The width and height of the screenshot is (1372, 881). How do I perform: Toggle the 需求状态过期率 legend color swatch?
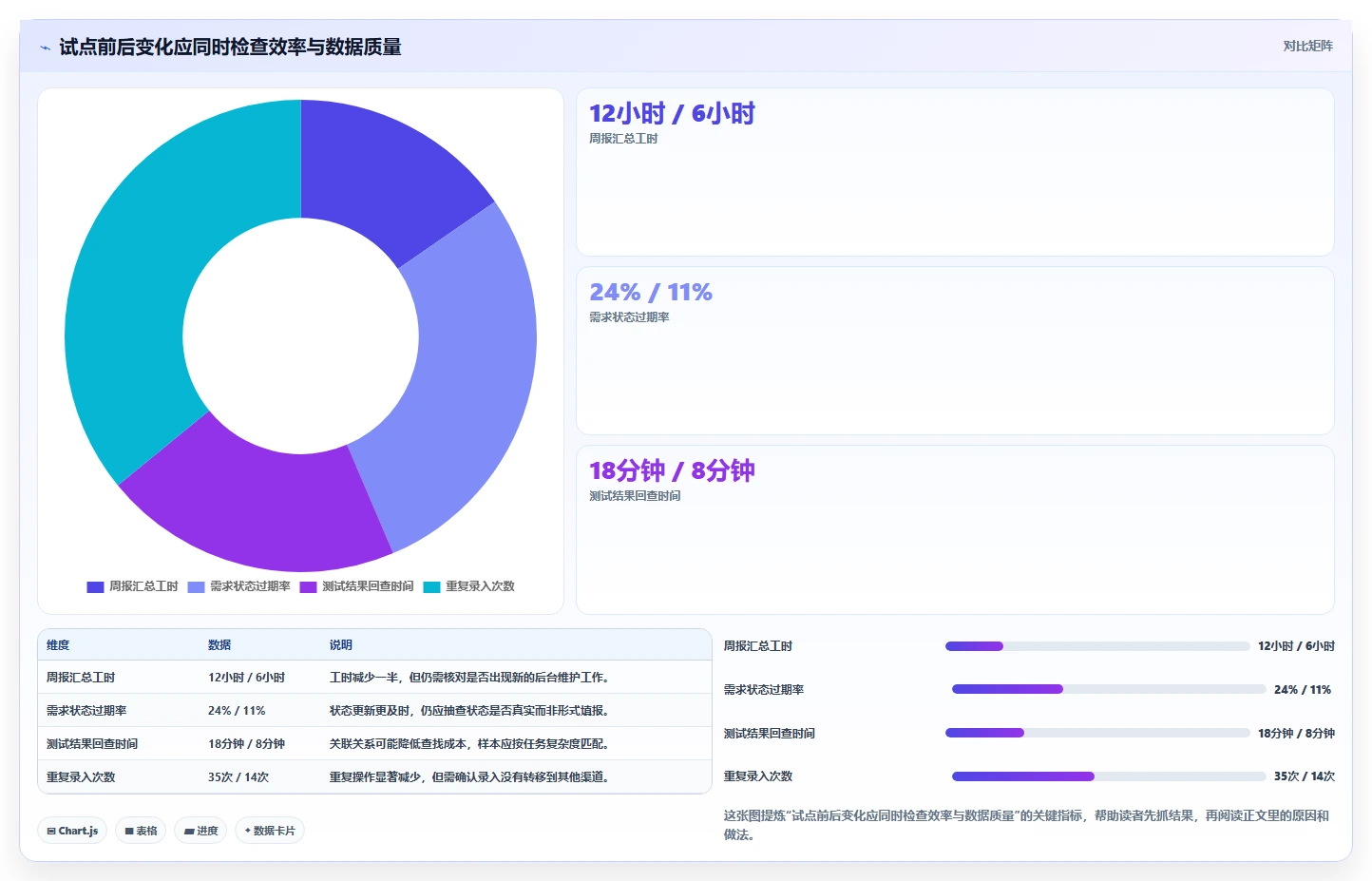tap(196, 587)
